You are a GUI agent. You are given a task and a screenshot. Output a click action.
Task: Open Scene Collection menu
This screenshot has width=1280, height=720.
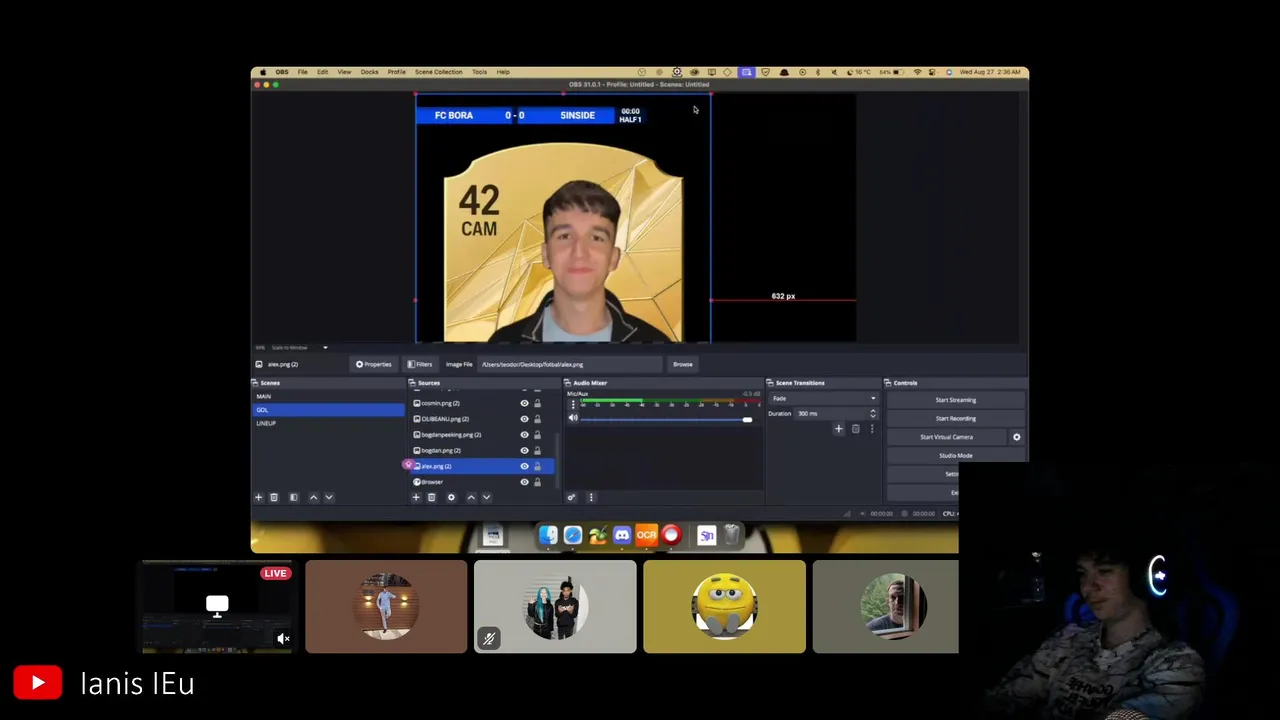438,72
